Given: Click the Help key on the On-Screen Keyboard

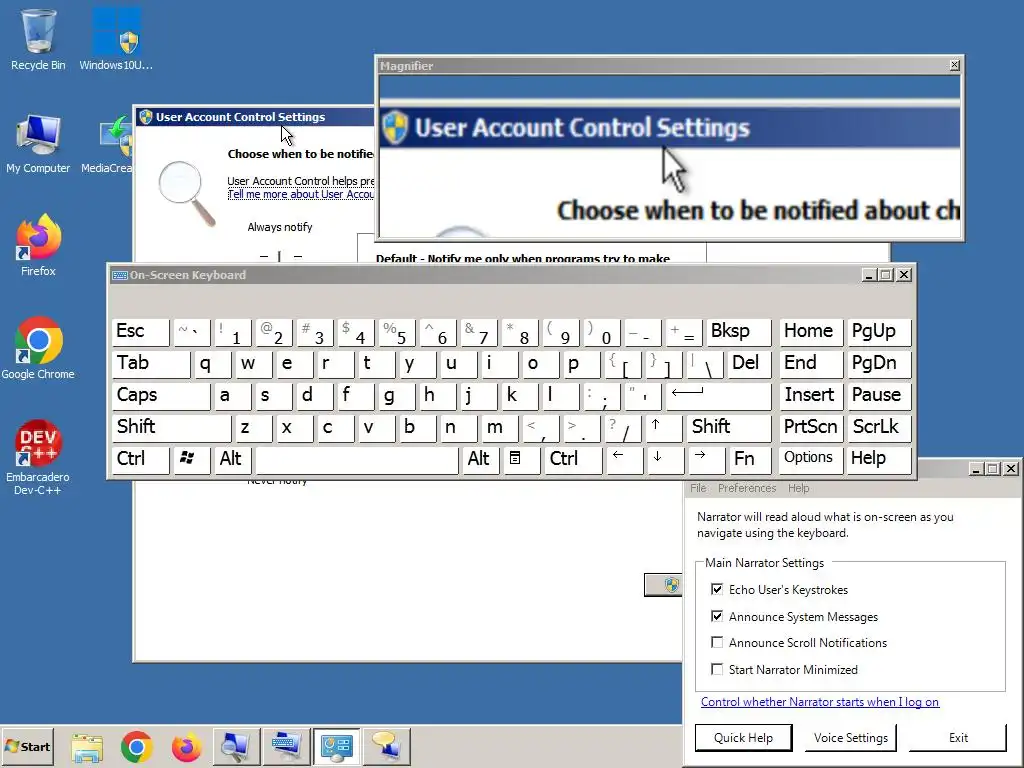Looking at the screenshot, I should coord(879,459).
